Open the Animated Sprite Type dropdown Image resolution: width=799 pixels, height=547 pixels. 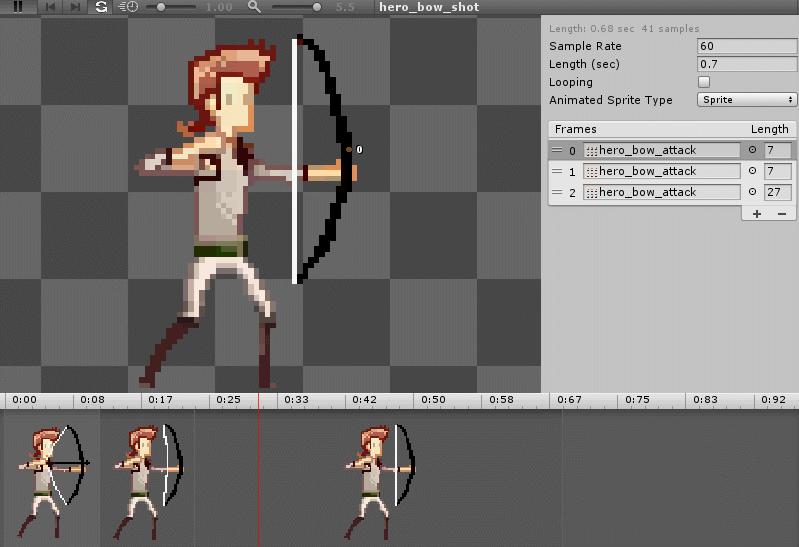(746, 100)
